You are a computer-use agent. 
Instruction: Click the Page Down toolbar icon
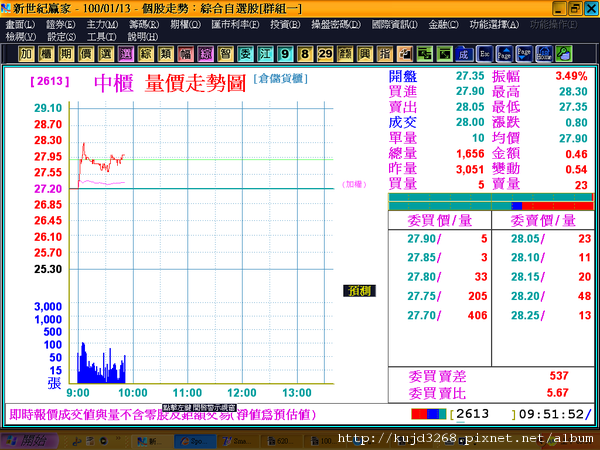pyautogui.click(x=524, y=54)
